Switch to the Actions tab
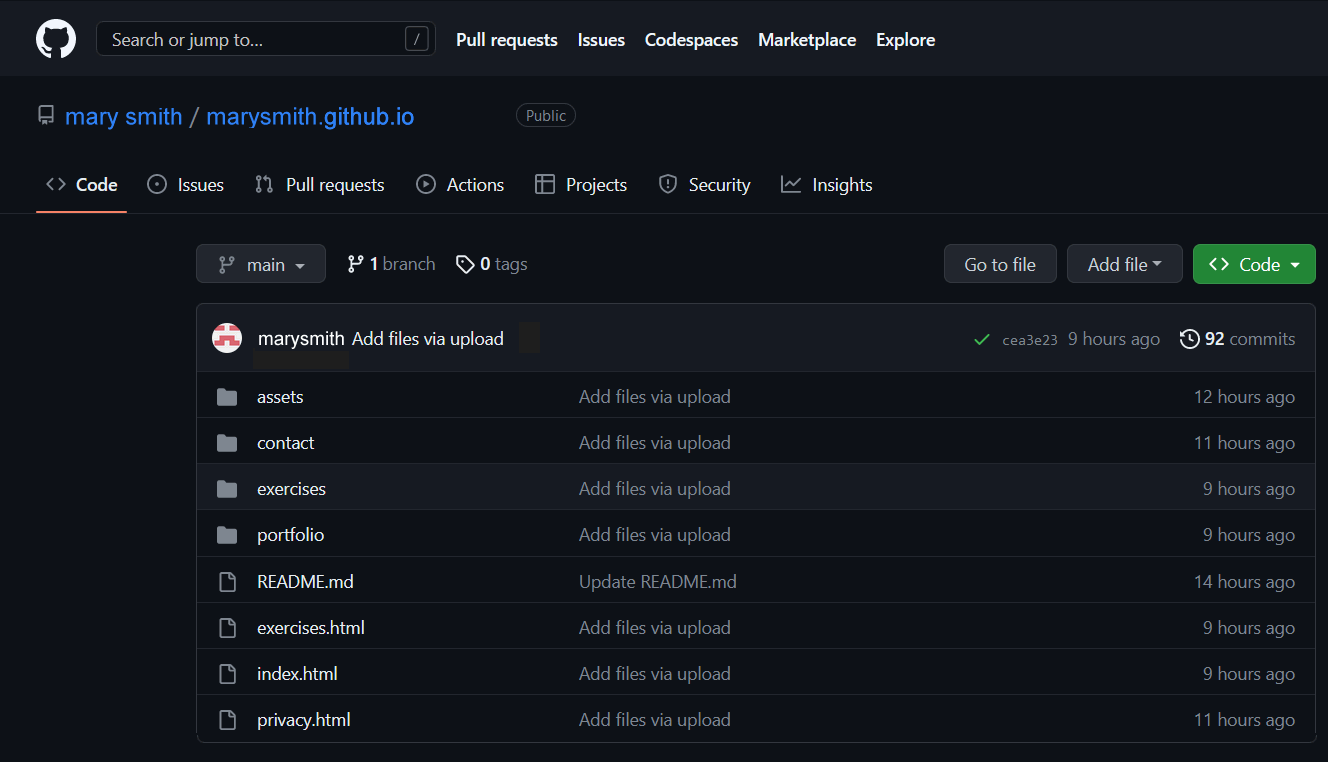 tap(460, 185)
